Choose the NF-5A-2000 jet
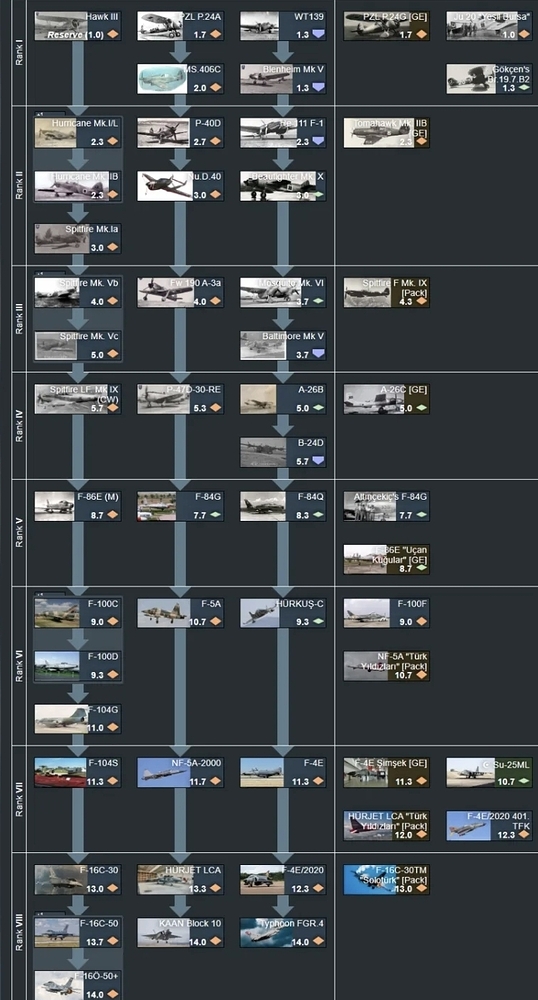Viewport: 538px width, 1000px height. click(180, 772)
